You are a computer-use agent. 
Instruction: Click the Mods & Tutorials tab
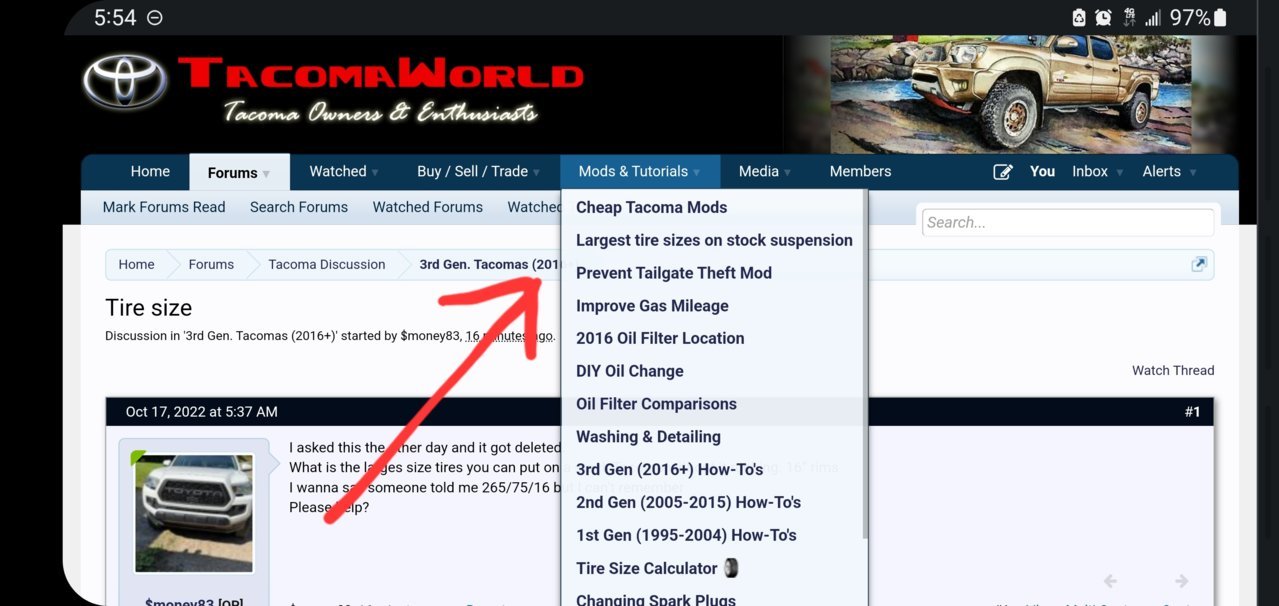tap(633, 172)
